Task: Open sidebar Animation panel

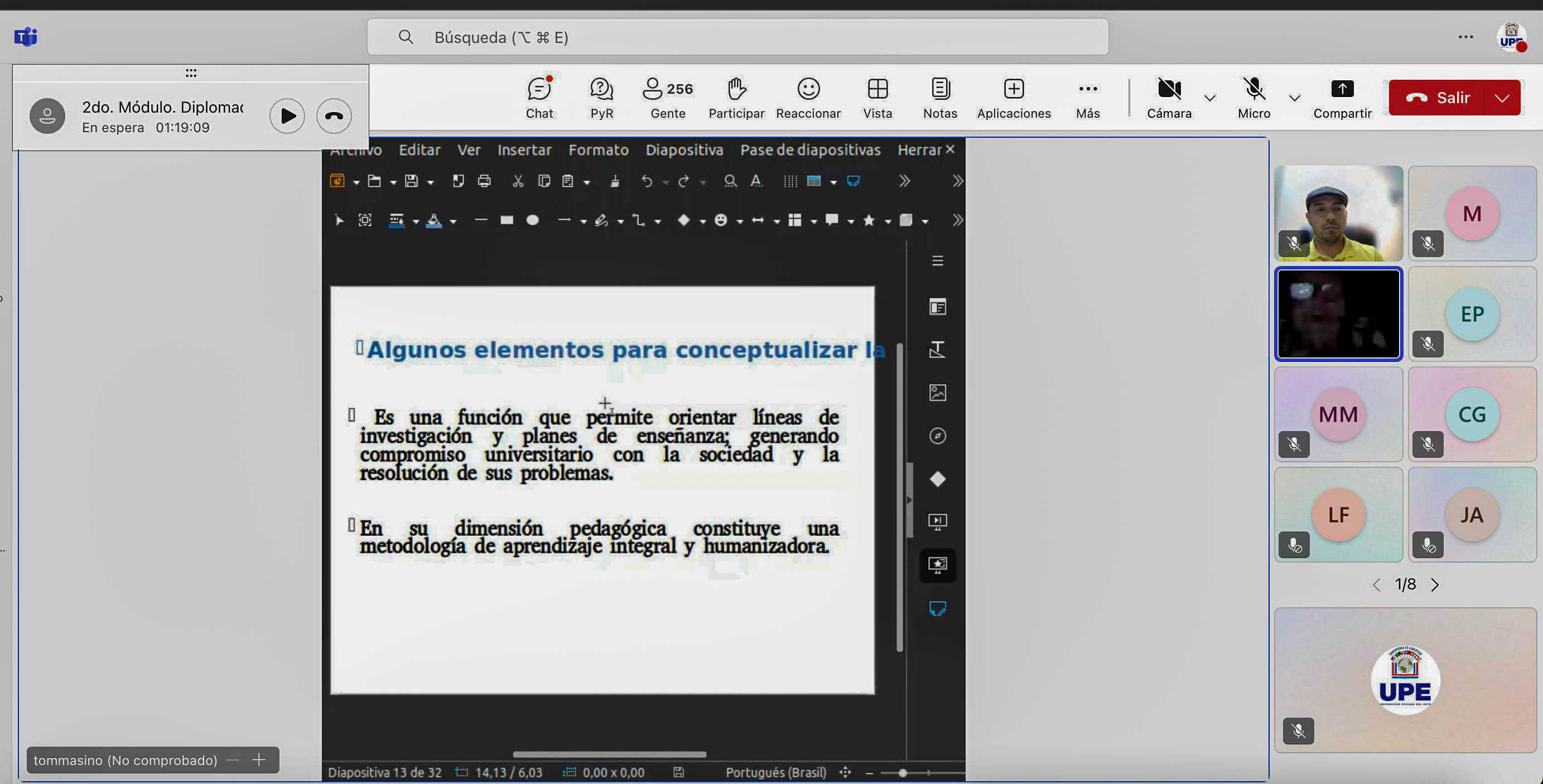Action: coord(937,564)
